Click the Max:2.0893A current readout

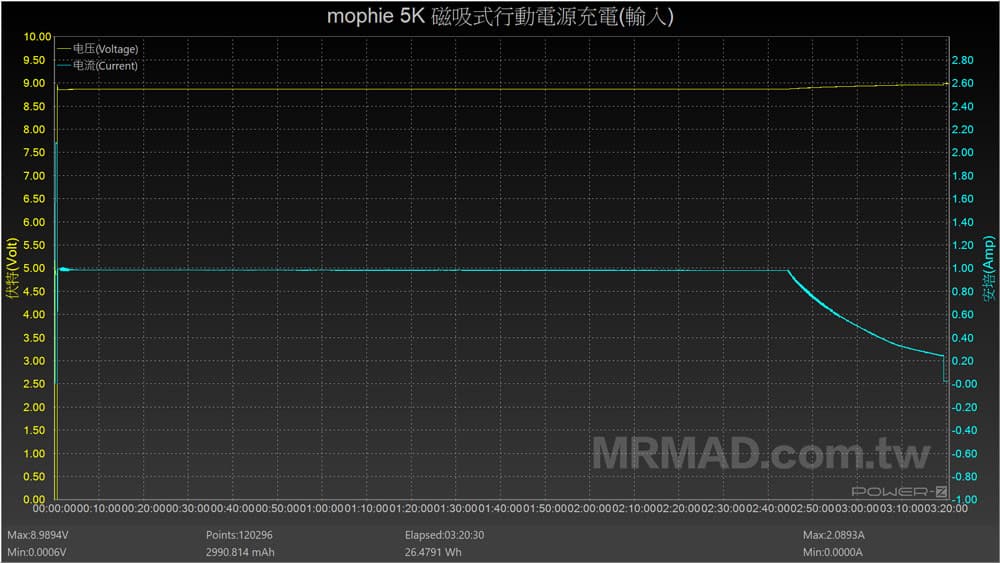(834, 535)
